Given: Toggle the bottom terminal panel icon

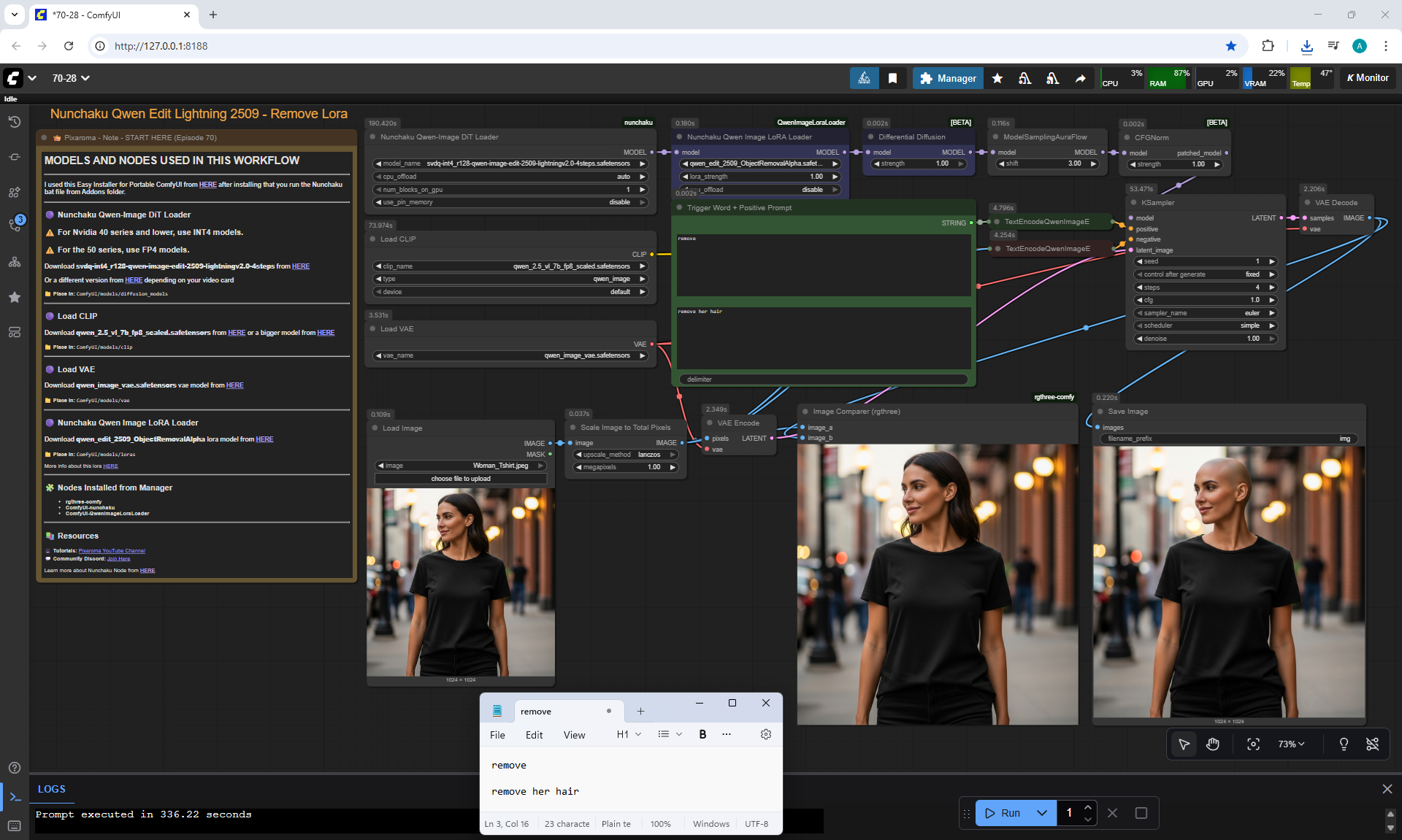Looking at the screenshot, I should pyautogui.click(x=15, y=797).
